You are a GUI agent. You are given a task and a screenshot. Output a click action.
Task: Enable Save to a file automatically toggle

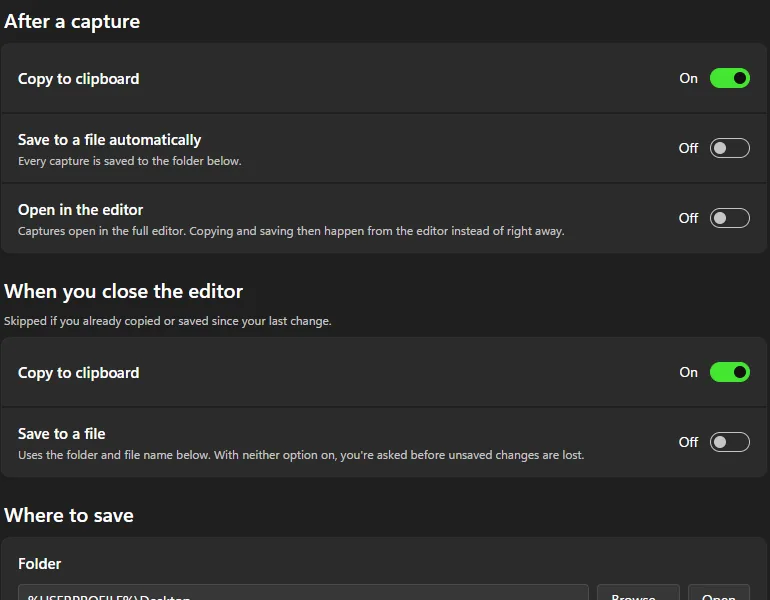tap(729, 148)
